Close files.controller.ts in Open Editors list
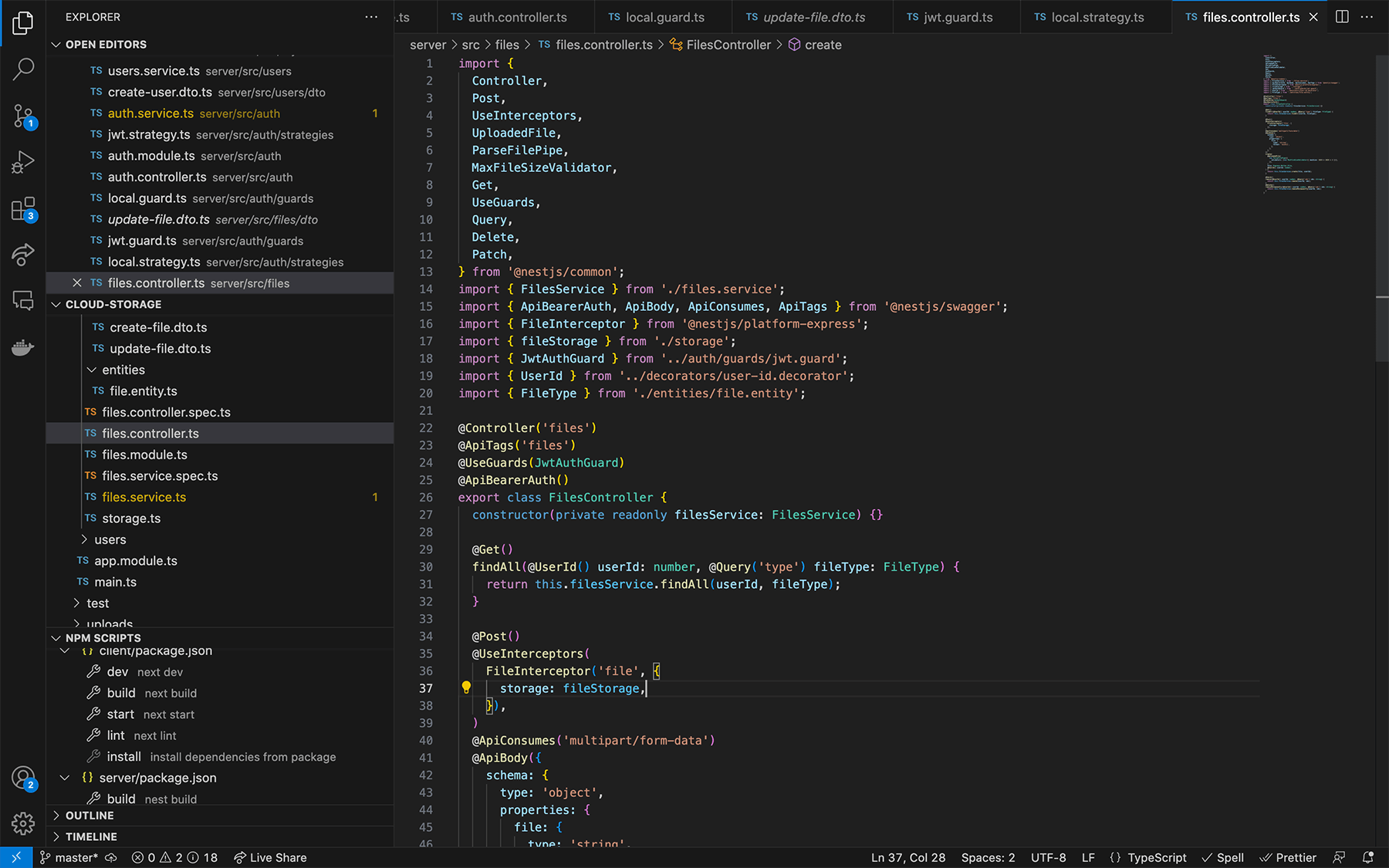The height and width of the screenshot is (868, 1389). (x=76, y=283)
